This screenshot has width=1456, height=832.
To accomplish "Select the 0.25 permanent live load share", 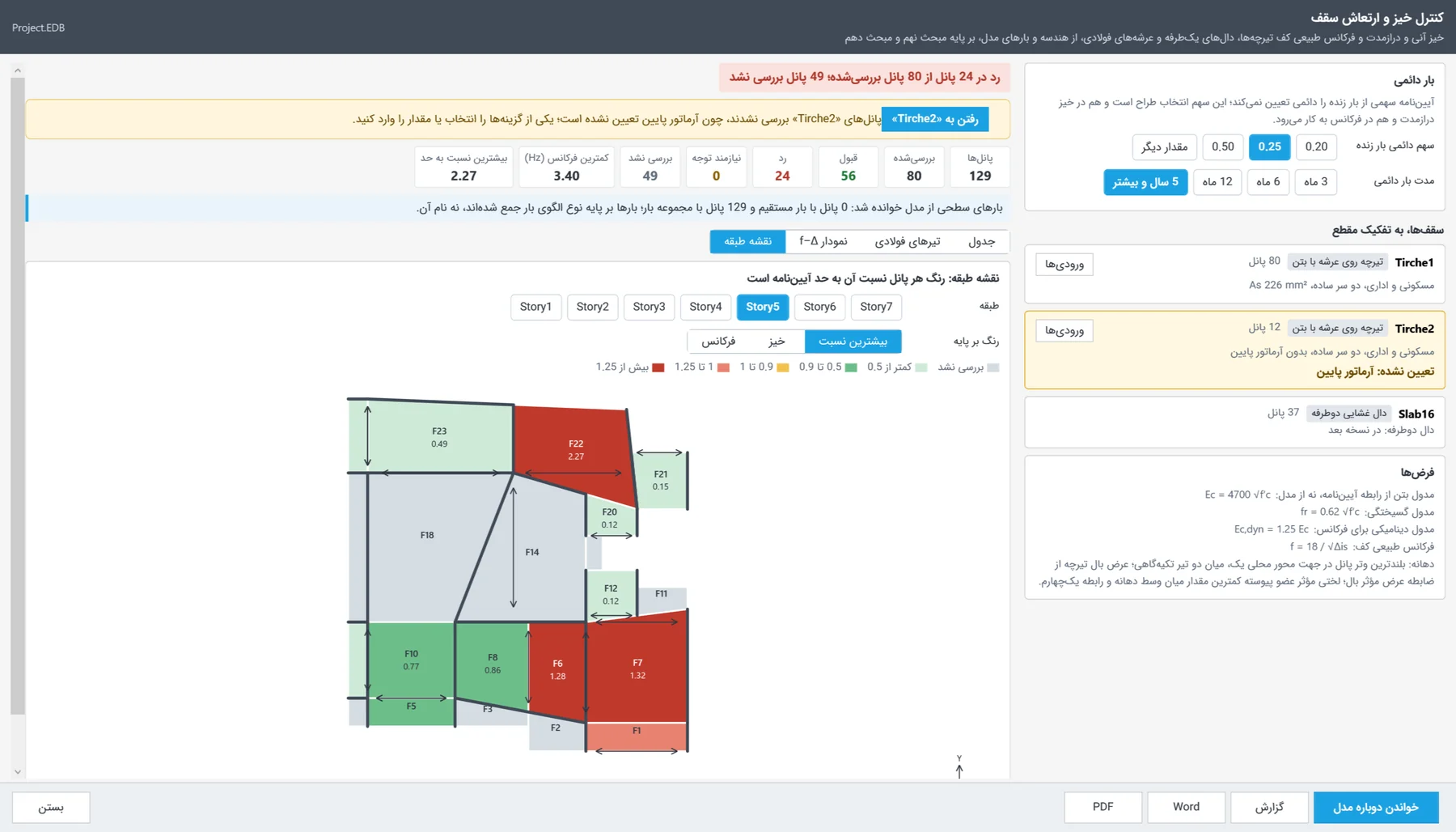I will (x=1269, y=146).
